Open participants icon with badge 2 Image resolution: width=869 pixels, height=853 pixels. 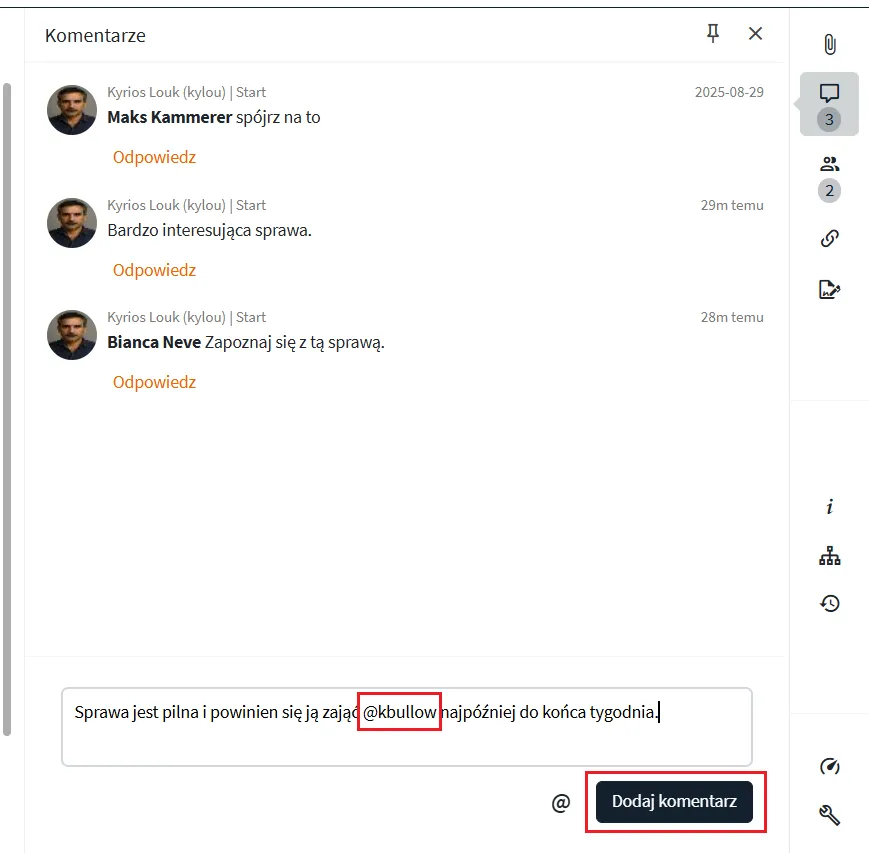pyautogui.click(x=830, y=178)
